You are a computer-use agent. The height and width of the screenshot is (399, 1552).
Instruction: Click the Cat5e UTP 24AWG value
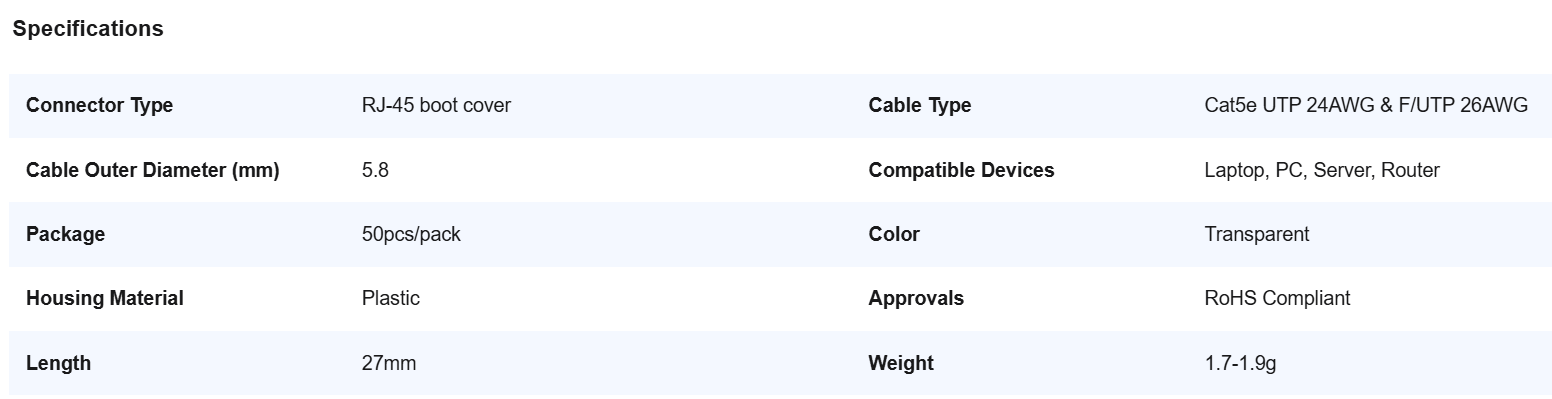pos(1366,105)
